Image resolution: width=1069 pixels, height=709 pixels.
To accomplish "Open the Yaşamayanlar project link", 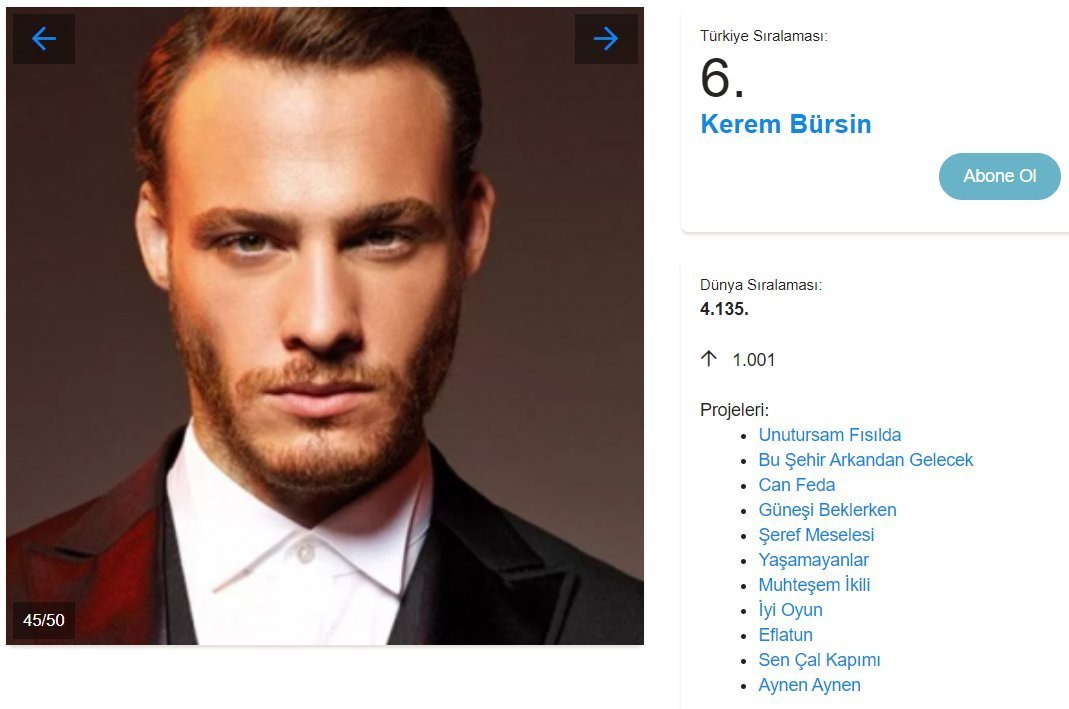I will point(813,560).
